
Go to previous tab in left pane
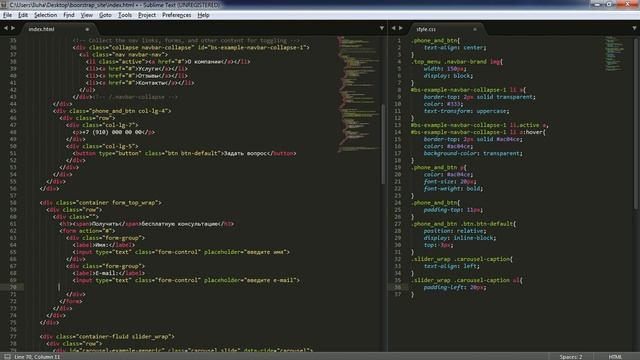click(x=6, y=28)
